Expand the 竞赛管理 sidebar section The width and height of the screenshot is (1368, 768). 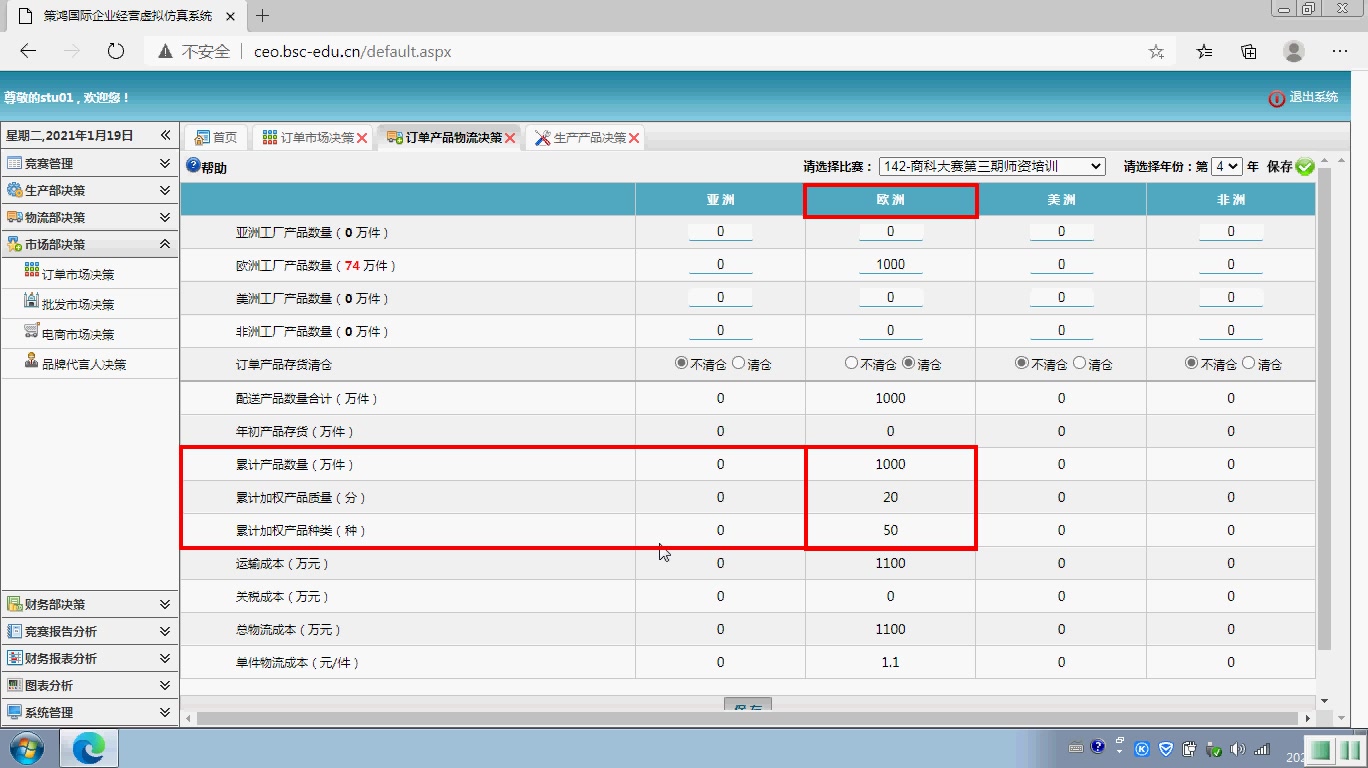[90, 163]
